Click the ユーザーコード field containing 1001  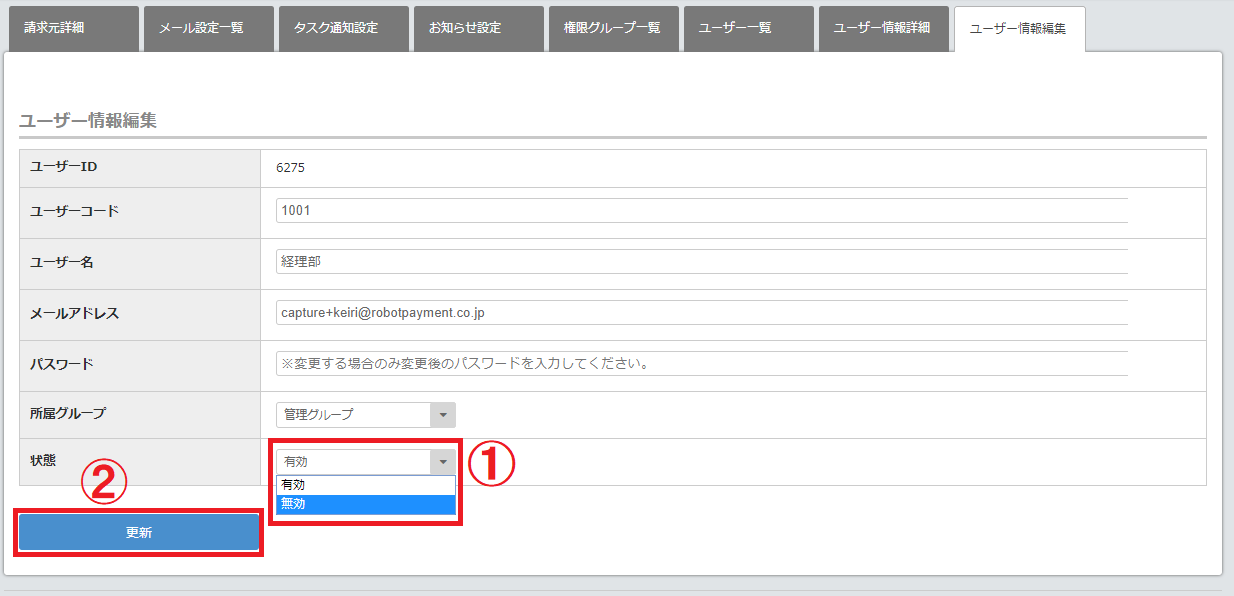click(700, 211)
